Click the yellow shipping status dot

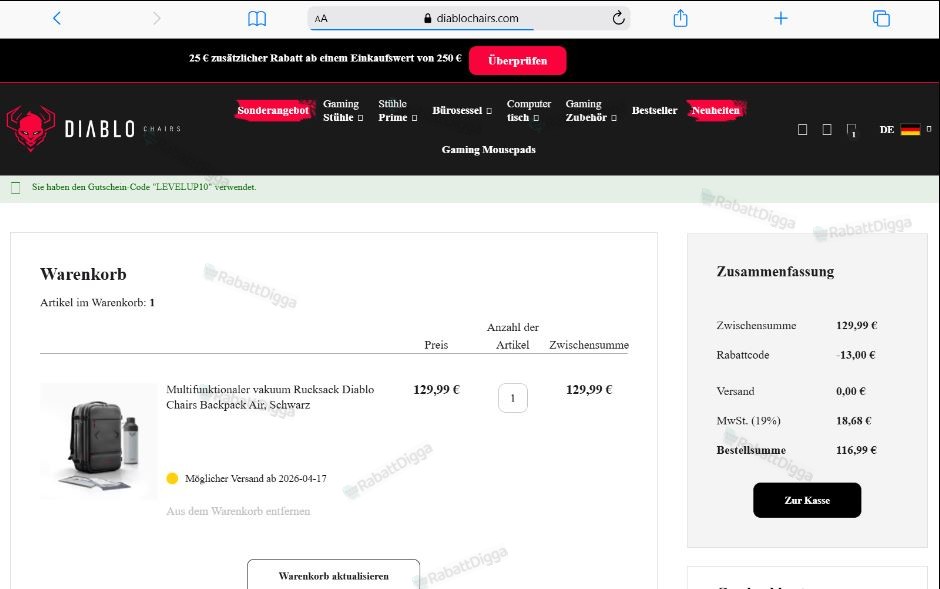click(x=172, y=478)
